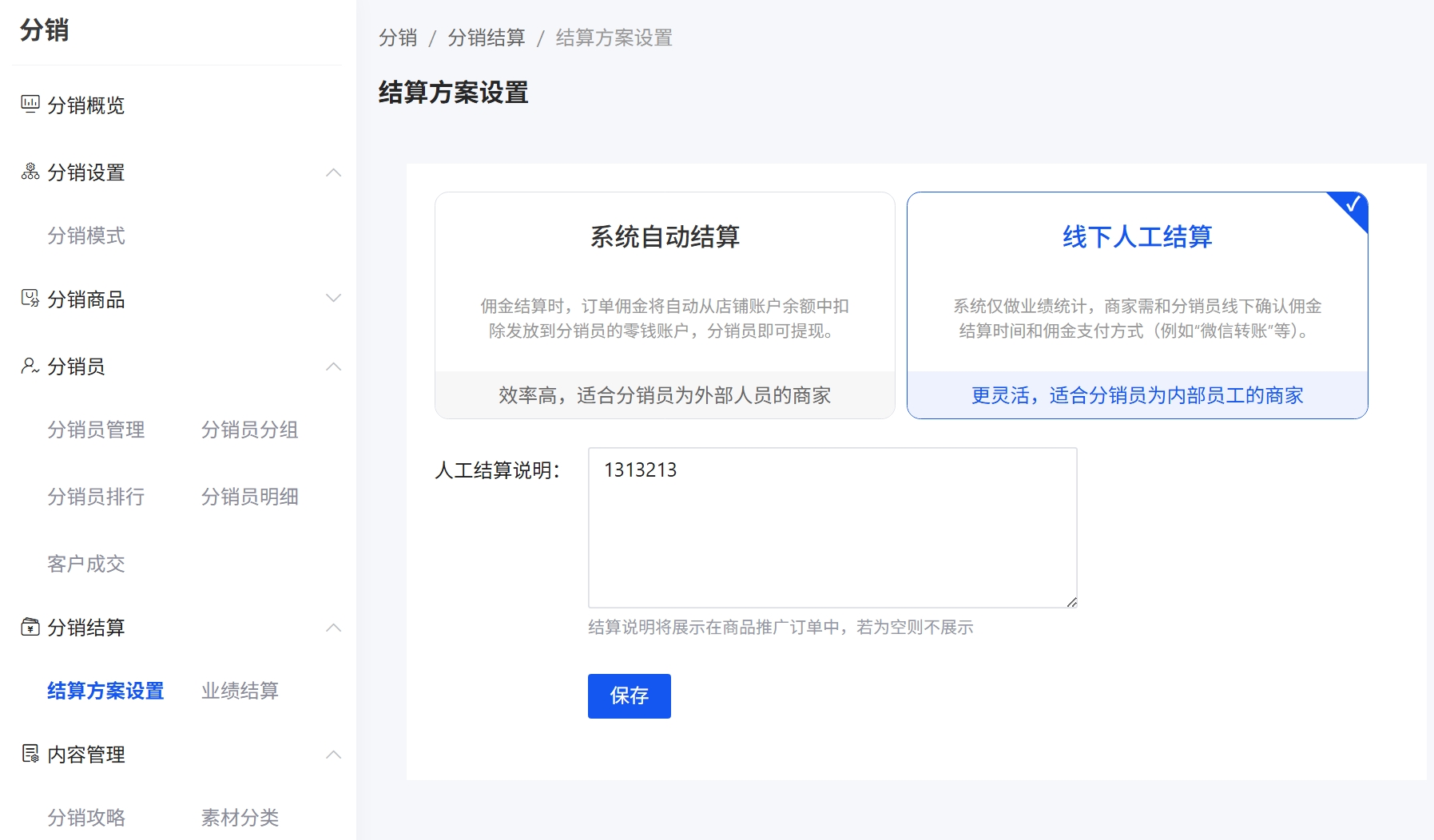Select the 系统自动结算 settlement option
1434x840 pixels.
pos(665,303)
